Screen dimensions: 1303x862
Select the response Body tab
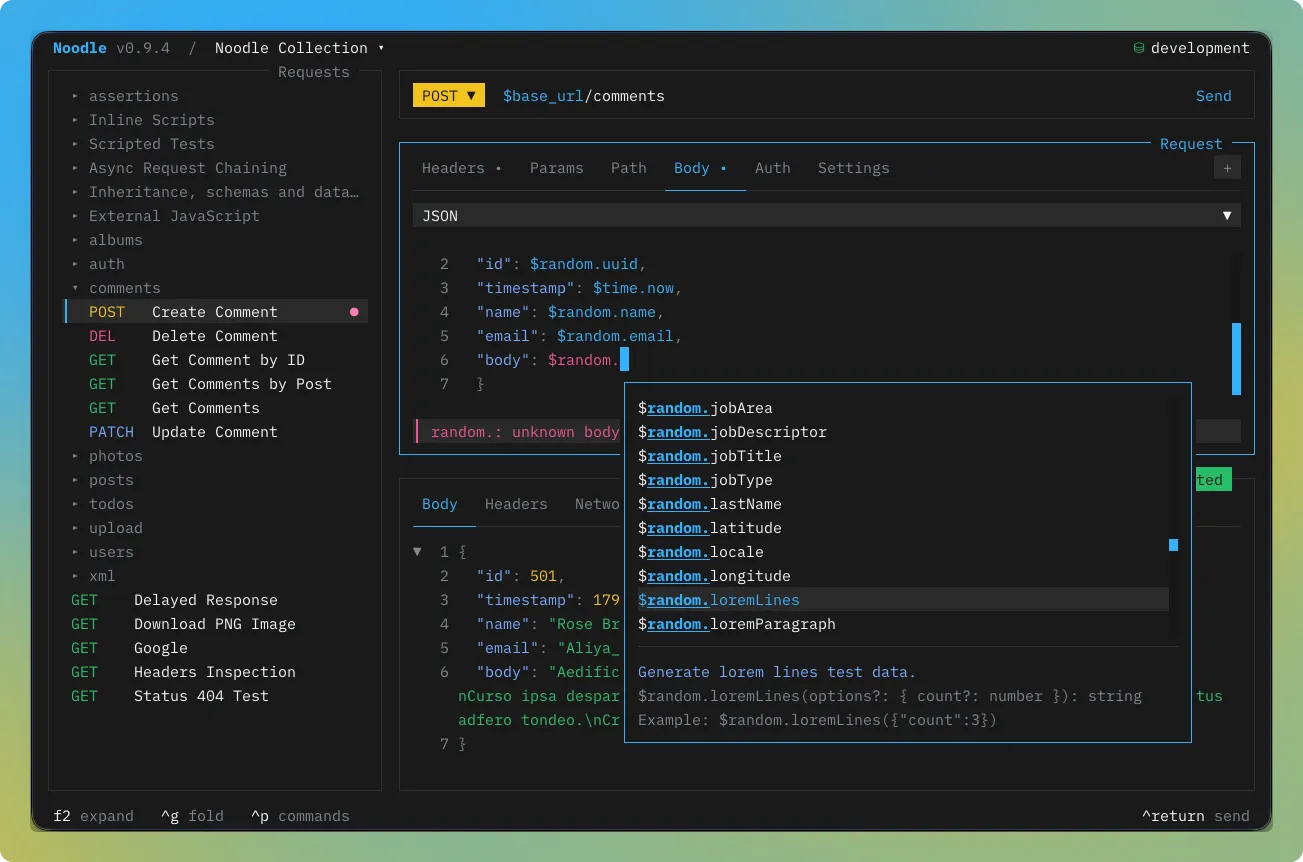tap(439, 504)
